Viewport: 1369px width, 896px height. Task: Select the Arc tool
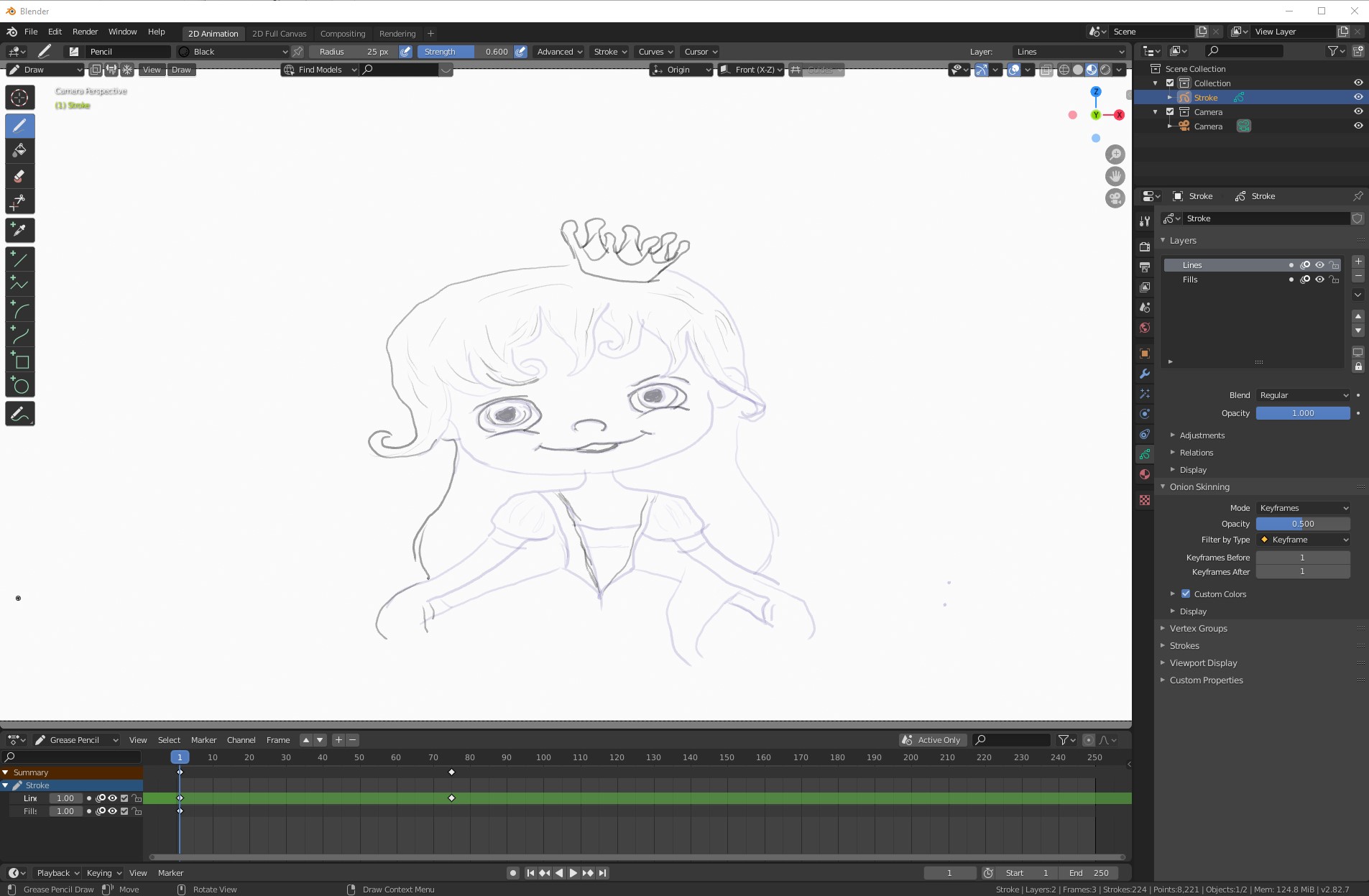(20, 310)
